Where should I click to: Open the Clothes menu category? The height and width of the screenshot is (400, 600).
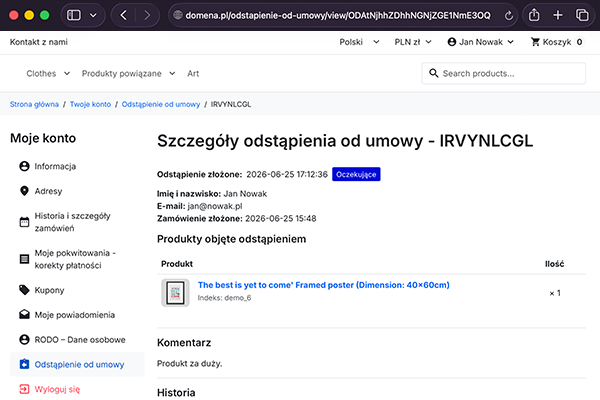point(41,73)
